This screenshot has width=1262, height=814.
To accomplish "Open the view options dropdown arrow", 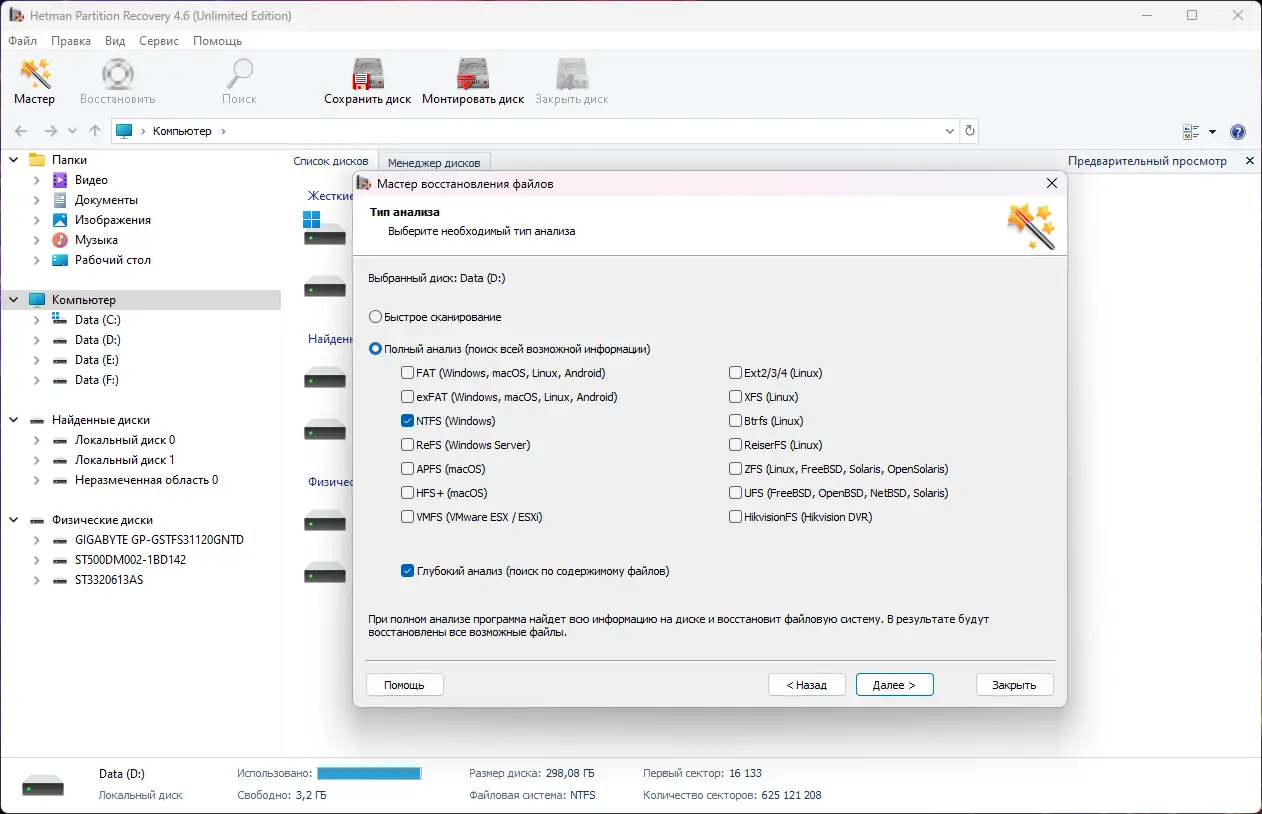I will [1212, 132].
